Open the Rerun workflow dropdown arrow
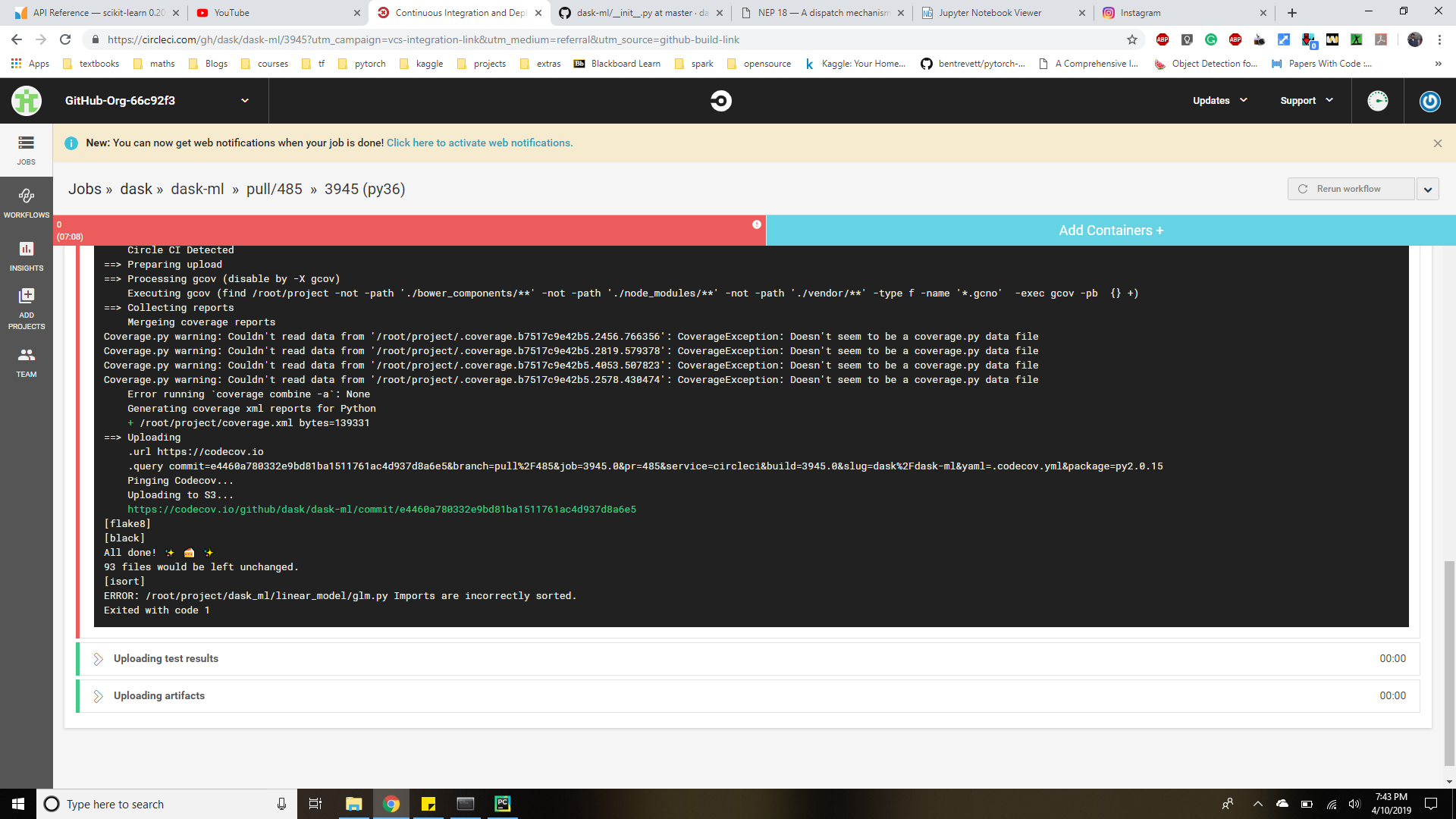1456x819 pixels. tap(1427, 189)
